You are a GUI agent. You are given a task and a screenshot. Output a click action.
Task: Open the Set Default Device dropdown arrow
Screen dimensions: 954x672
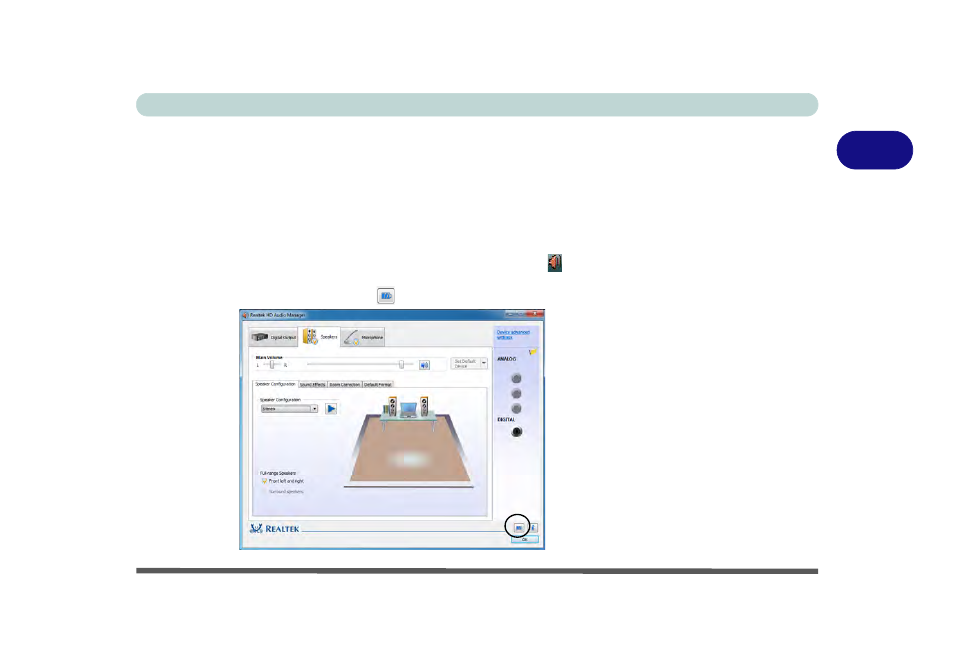[484, 364]
